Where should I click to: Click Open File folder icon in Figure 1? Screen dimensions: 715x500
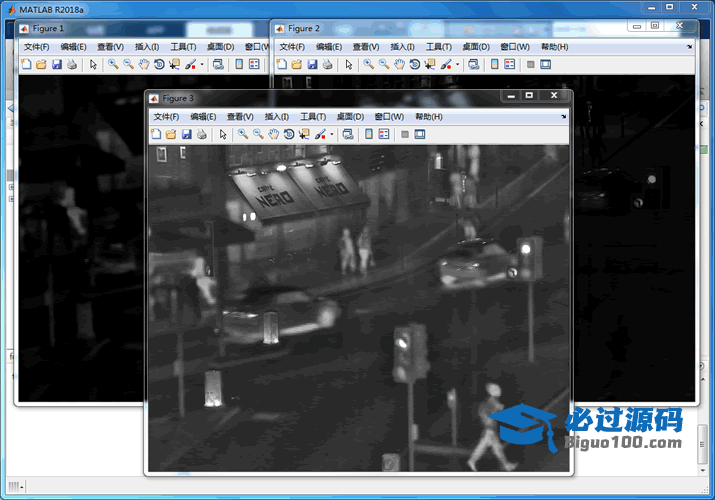(42, 64)
